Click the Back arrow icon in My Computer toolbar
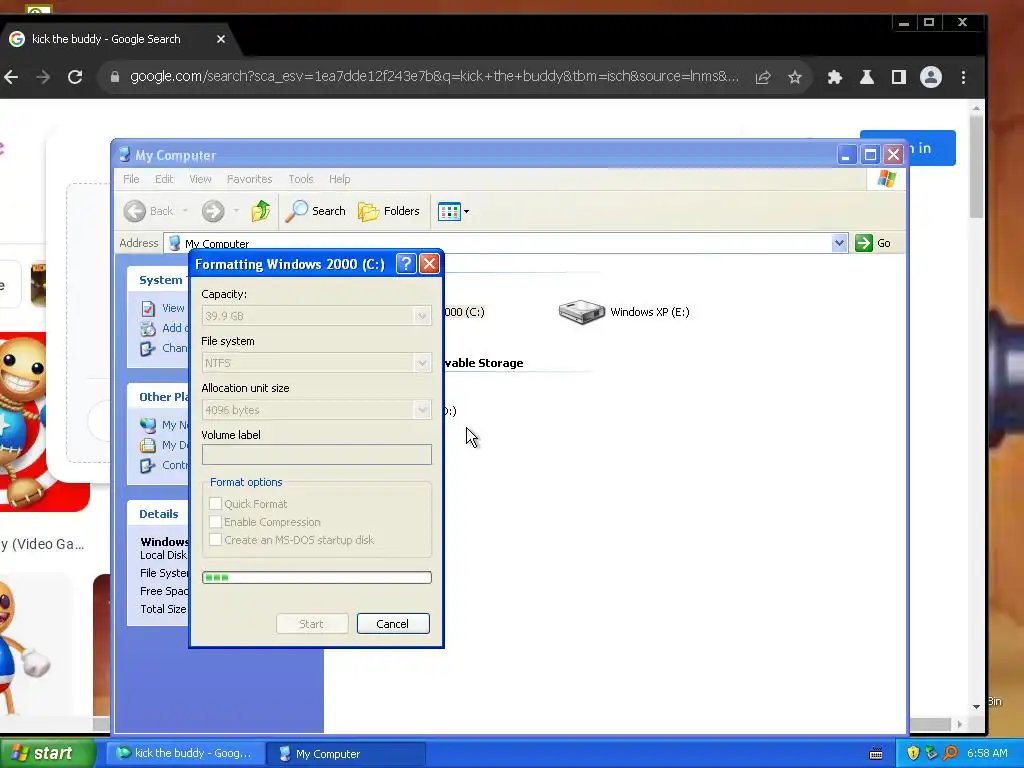Image resolution: width=1024 pixels, height=768 pixels. point(135,211)
